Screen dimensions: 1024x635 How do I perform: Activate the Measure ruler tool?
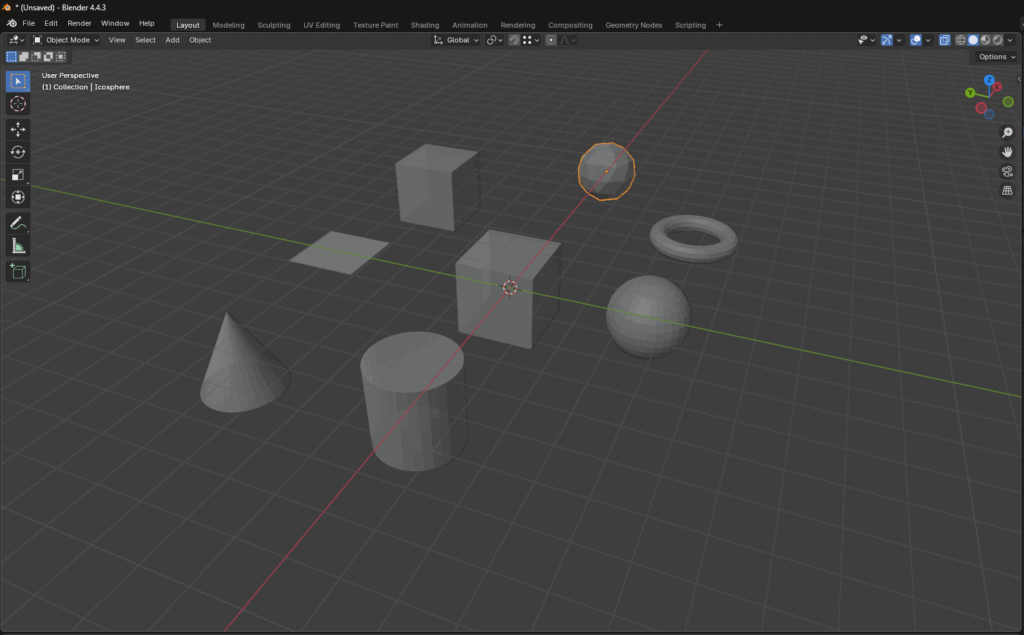coord(18,246)
